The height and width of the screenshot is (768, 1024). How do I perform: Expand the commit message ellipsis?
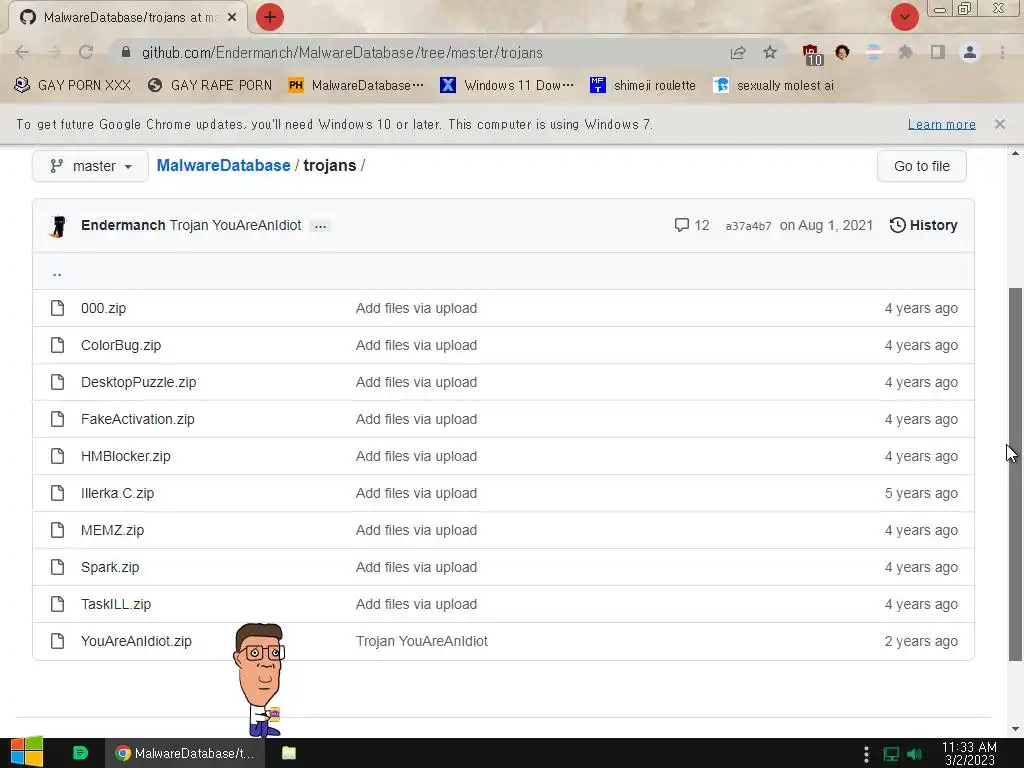[320, 226]
